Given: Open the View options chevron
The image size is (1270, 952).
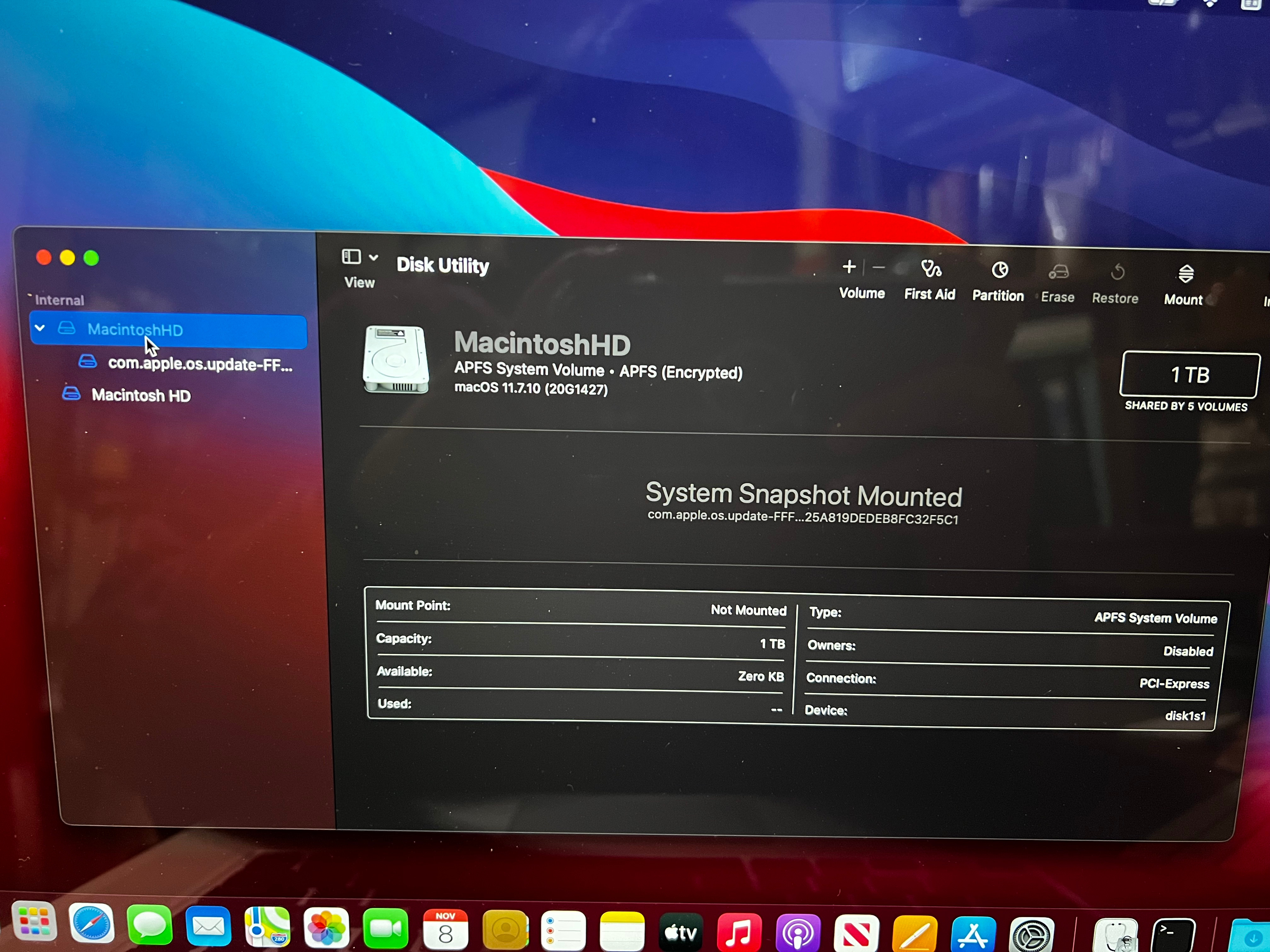Looking at the screenshot, I should (373, 257).
